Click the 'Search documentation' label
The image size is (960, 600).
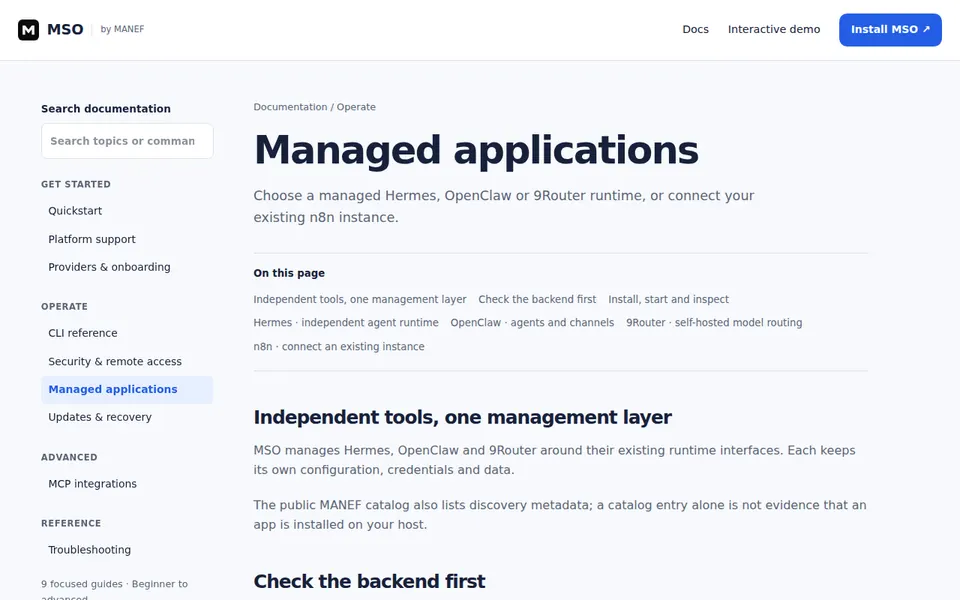[106, 109]
